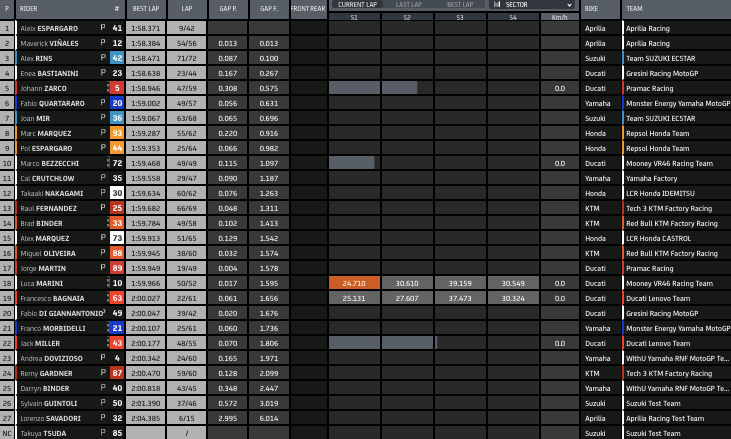
Task: Click the pit P icon for Takaaki Nakagami
Action: [103, 192]
